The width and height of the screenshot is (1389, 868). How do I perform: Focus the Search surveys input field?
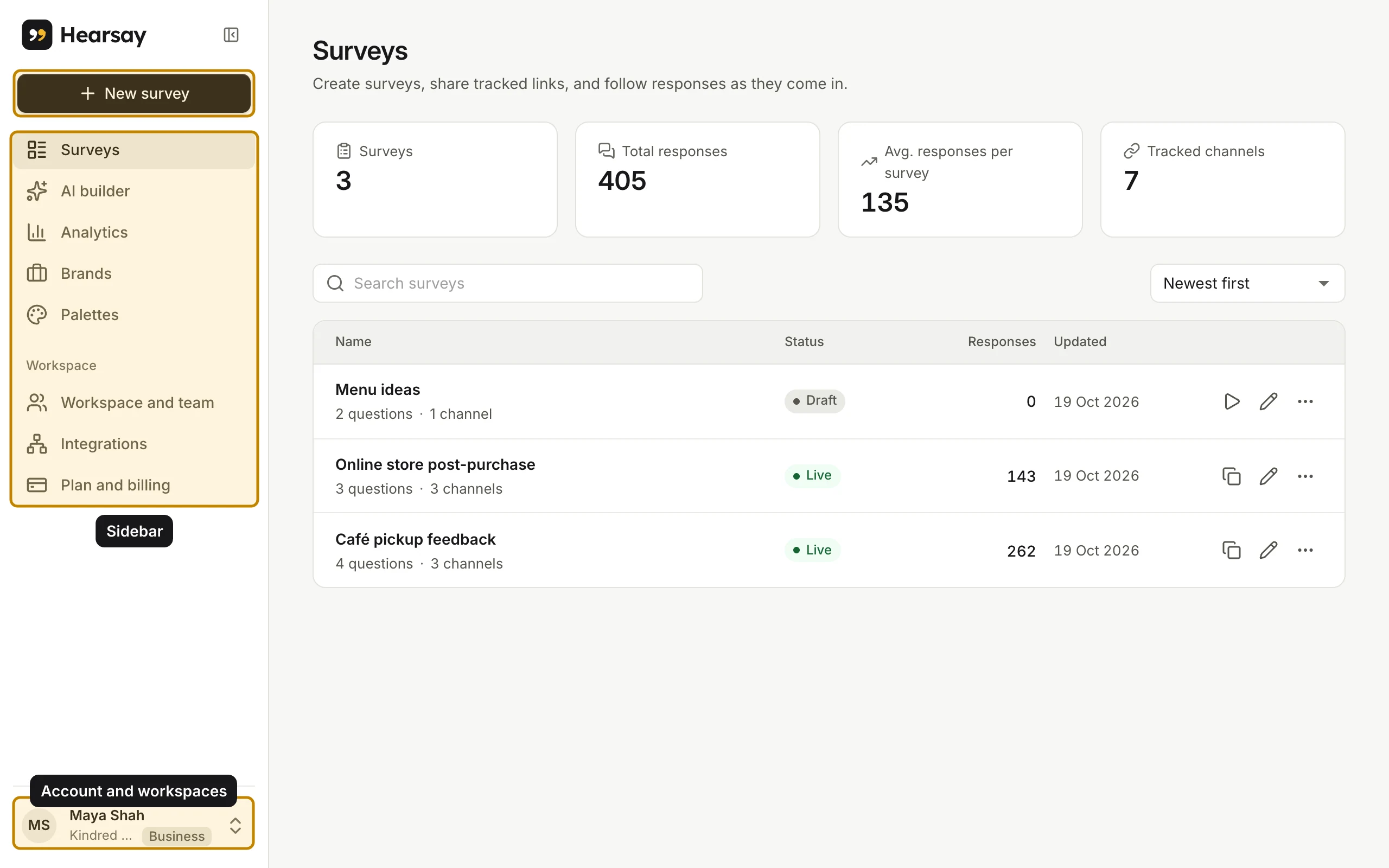pyautogui.click(x=507, y=283)
